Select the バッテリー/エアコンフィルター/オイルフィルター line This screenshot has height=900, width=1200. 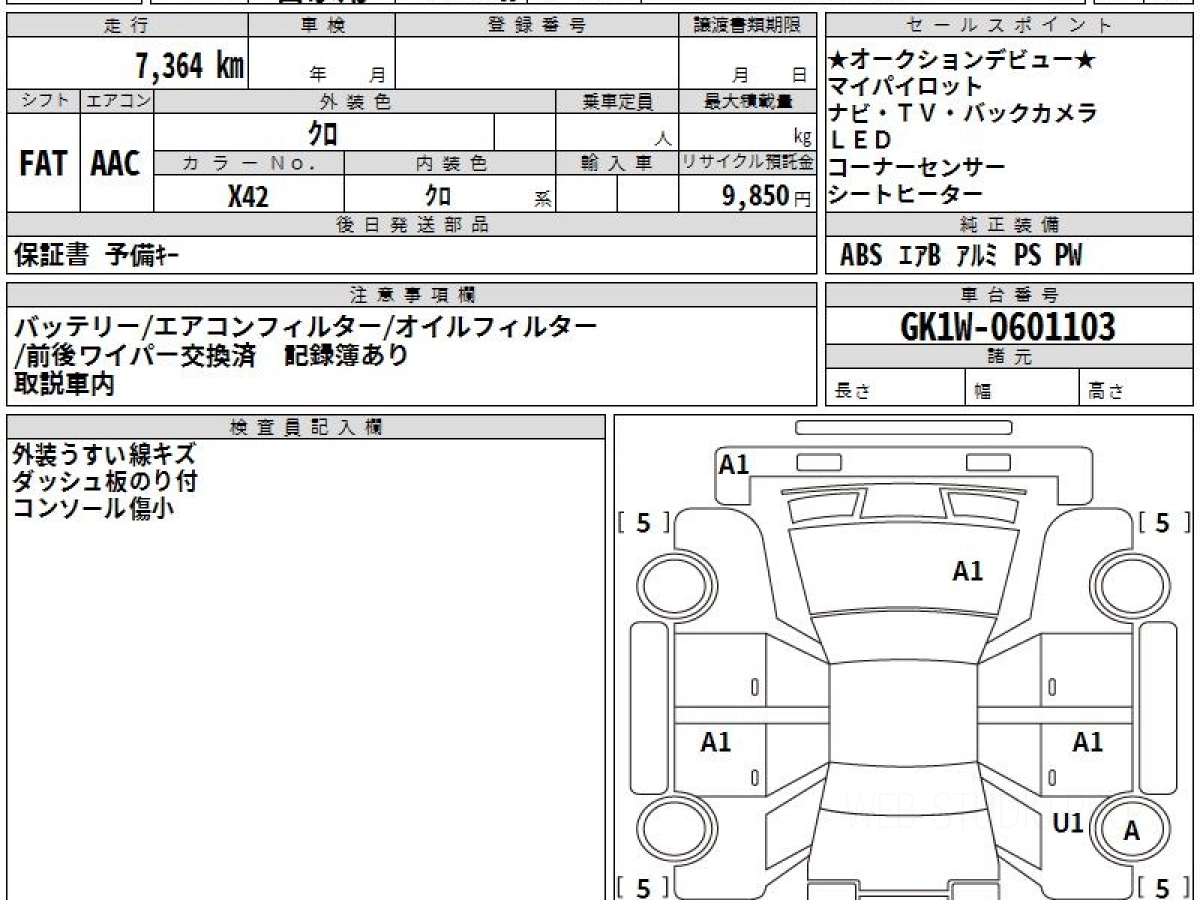pyautogui.click(x=305, y=327)
